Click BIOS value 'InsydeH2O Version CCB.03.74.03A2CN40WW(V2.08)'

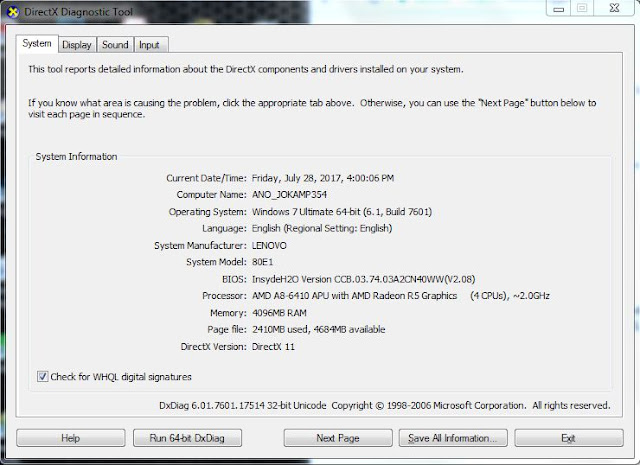point(363,279)
